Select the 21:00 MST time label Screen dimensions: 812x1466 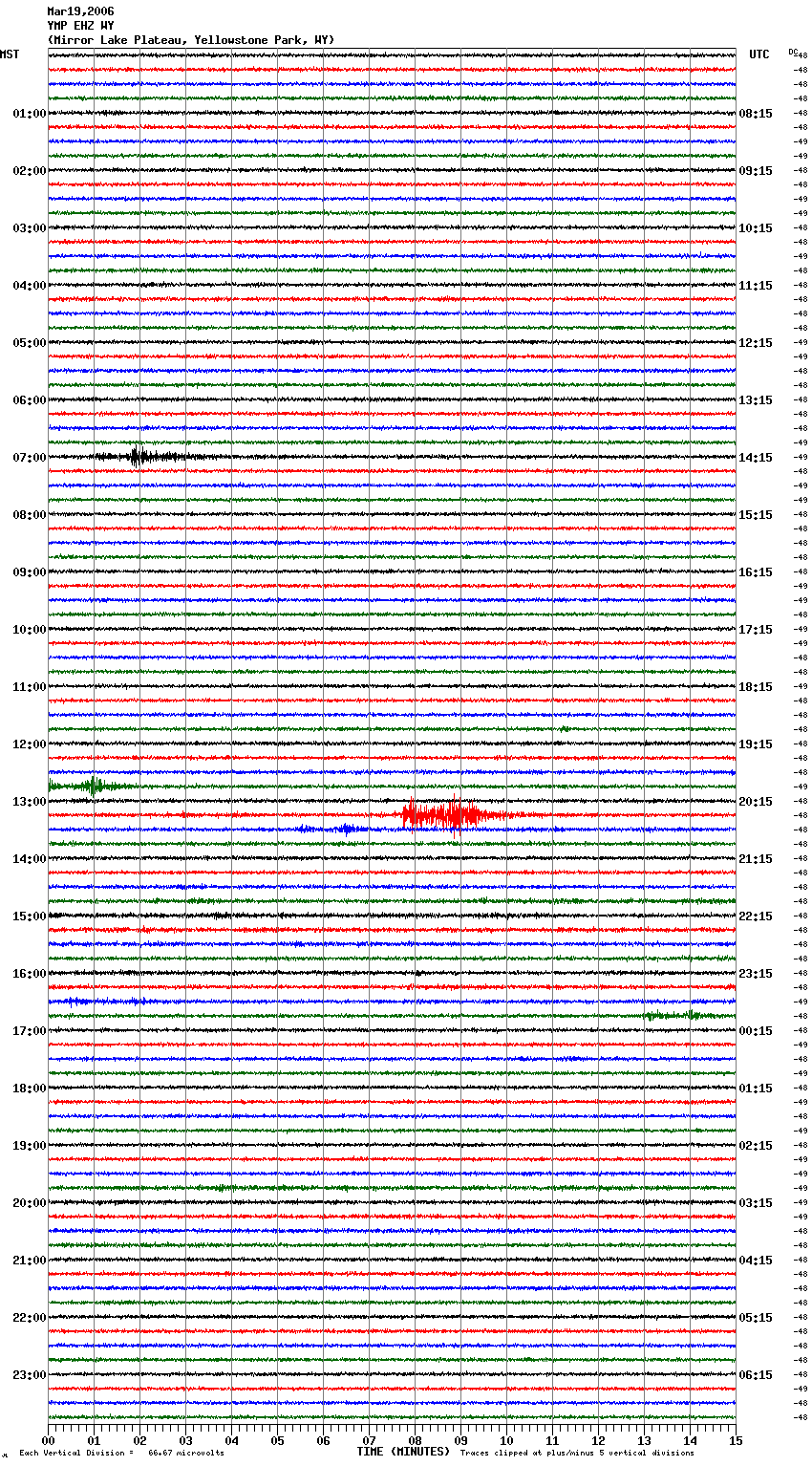tap(30, 1261)
